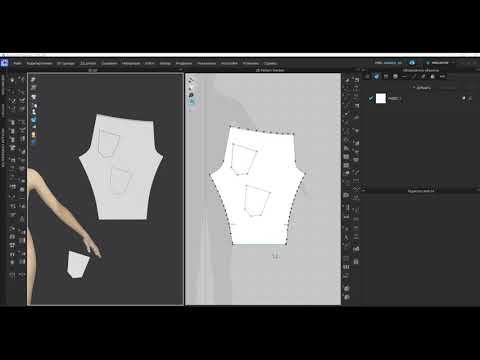Select the round Button tab icon in Object Browser
This screenshot has height=360, width=480.
(x=395, y=76)
